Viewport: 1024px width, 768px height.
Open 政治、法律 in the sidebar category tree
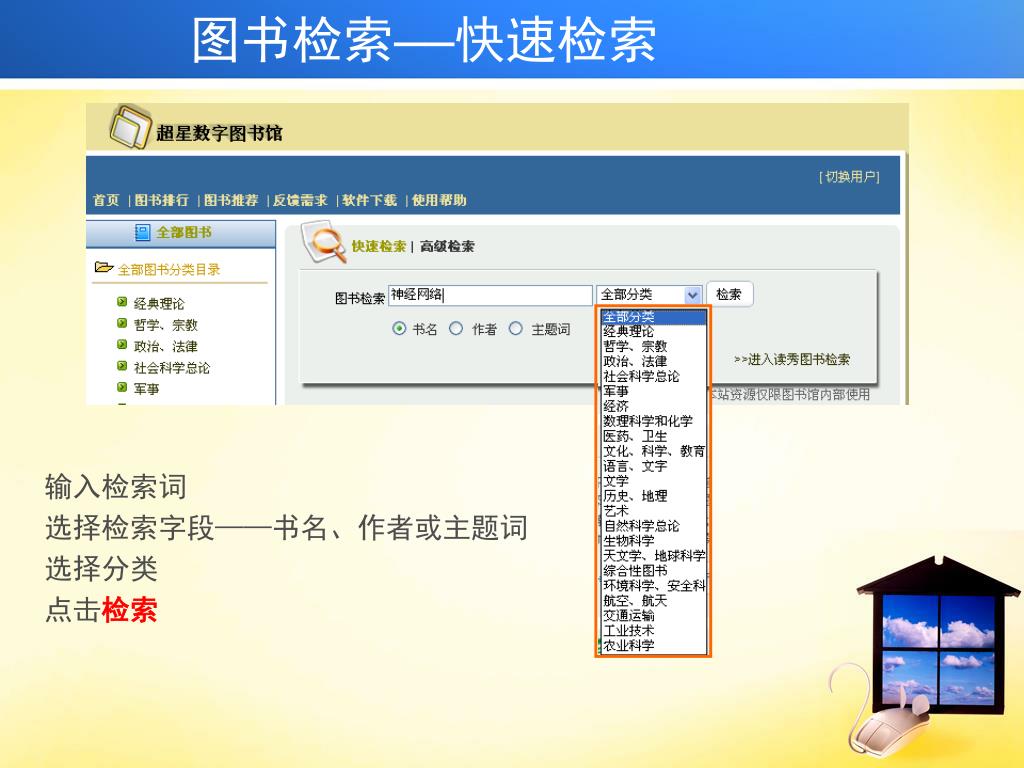166,346
